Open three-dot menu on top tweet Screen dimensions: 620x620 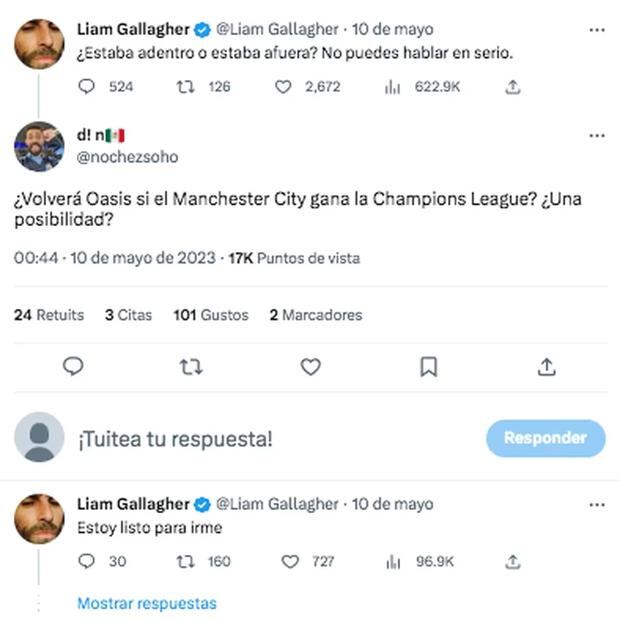(x=596, y=30)
